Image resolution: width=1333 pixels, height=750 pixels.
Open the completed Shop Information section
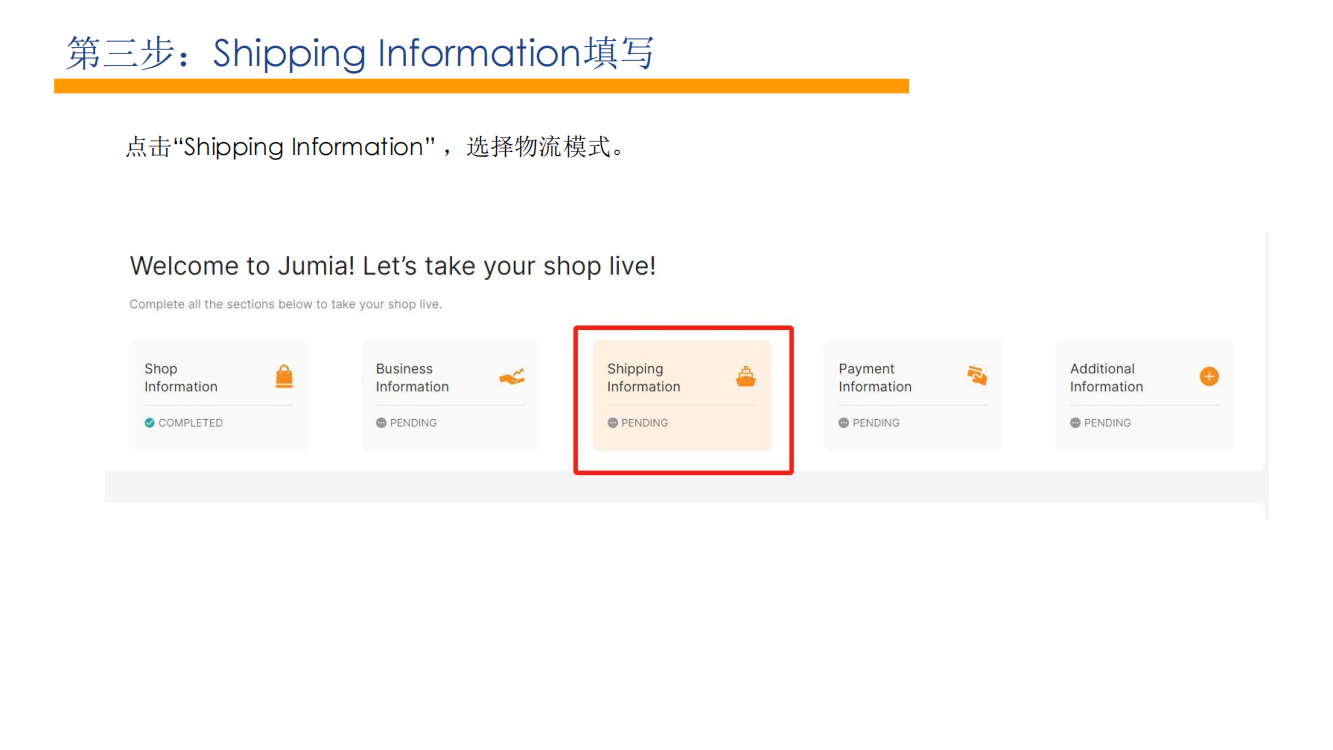218,395
